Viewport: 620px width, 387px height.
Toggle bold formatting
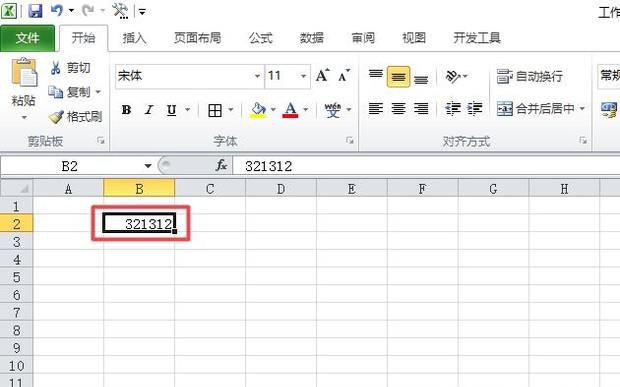(x=127, y=110)
